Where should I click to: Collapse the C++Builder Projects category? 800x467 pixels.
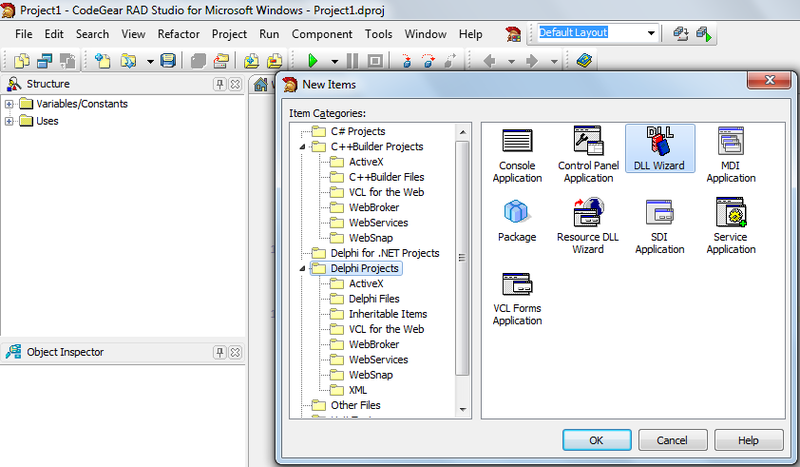[302, 147]
